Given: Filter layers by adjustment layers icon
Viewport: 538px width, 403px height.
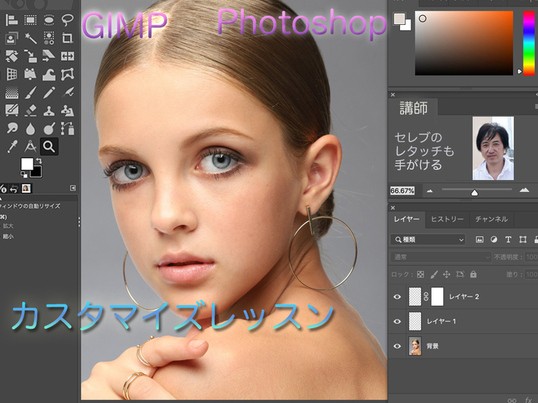Looking at the screenshot, I should coord(494,240).
